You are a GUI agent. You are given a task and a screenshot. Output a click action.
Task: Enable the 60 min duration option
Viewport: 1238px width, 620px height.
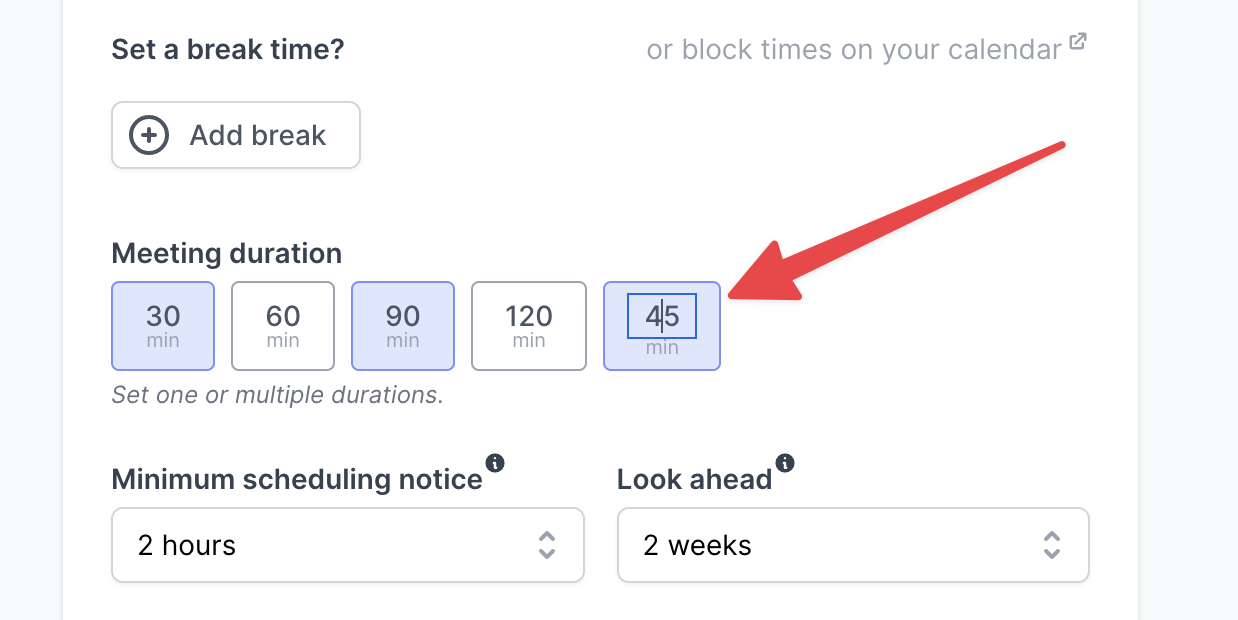pos(283,326)
